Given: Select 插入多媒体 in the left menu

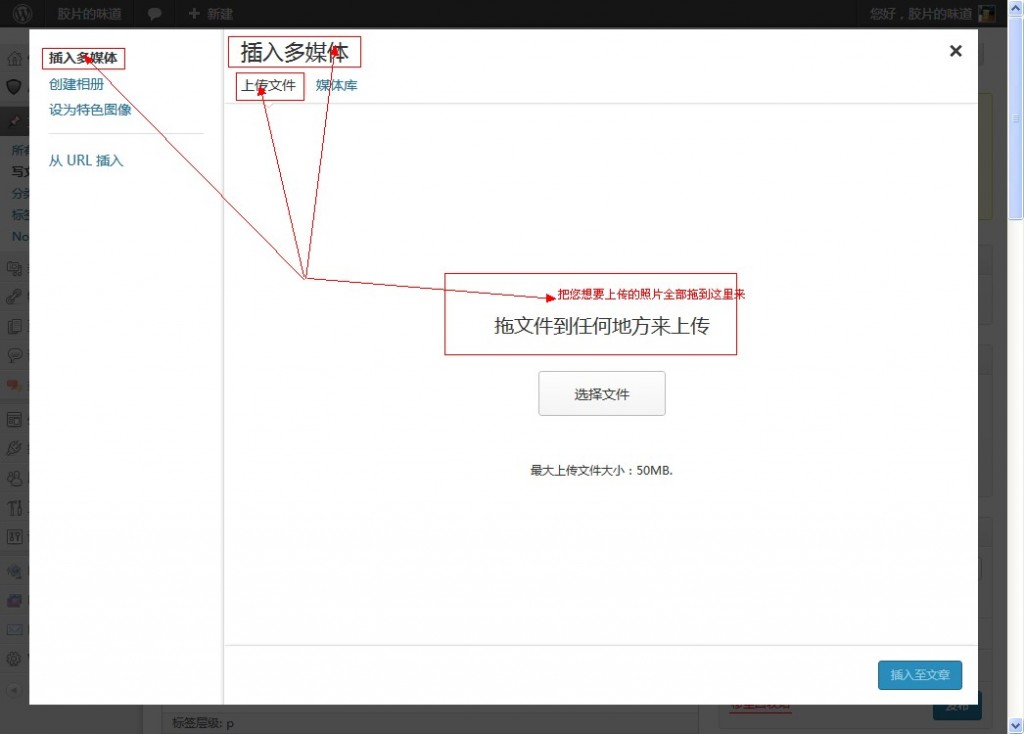Looking at the screenshot, I should [83, 58].
